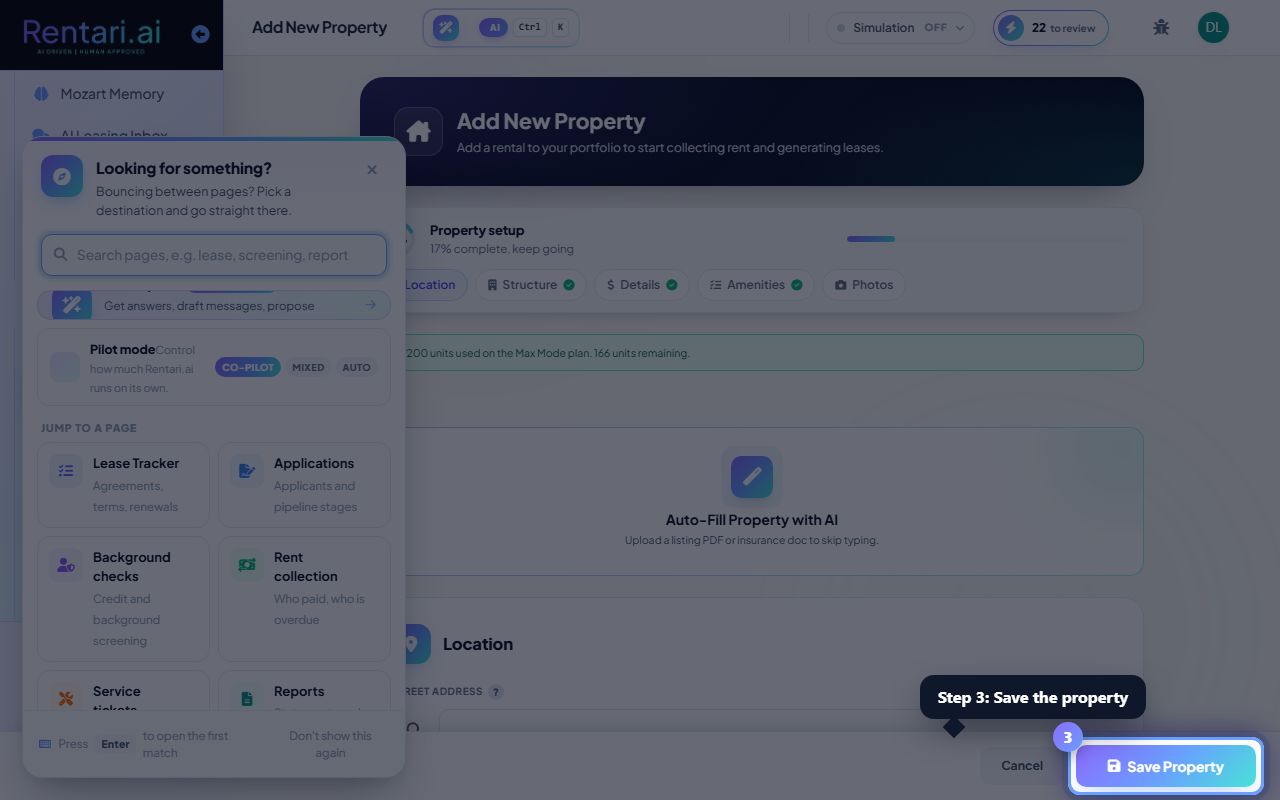Click the Cancel button

point(1022,766)
